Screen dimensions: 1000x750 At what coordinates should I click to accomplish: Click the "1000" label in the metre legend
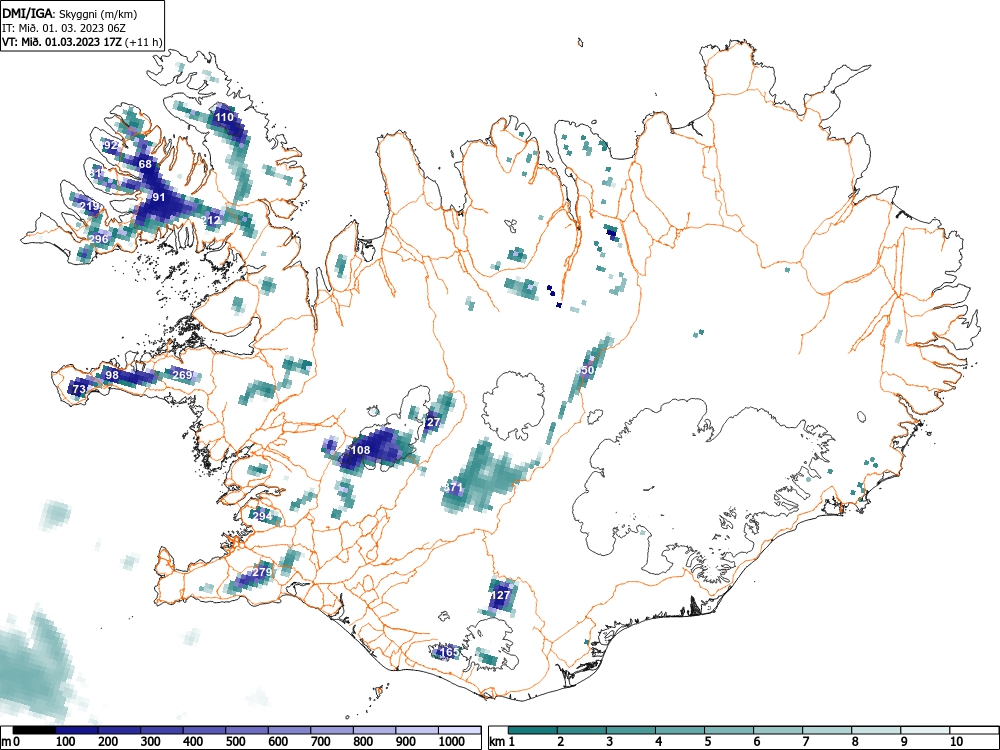pyautogui.click(x=452, y=742)
